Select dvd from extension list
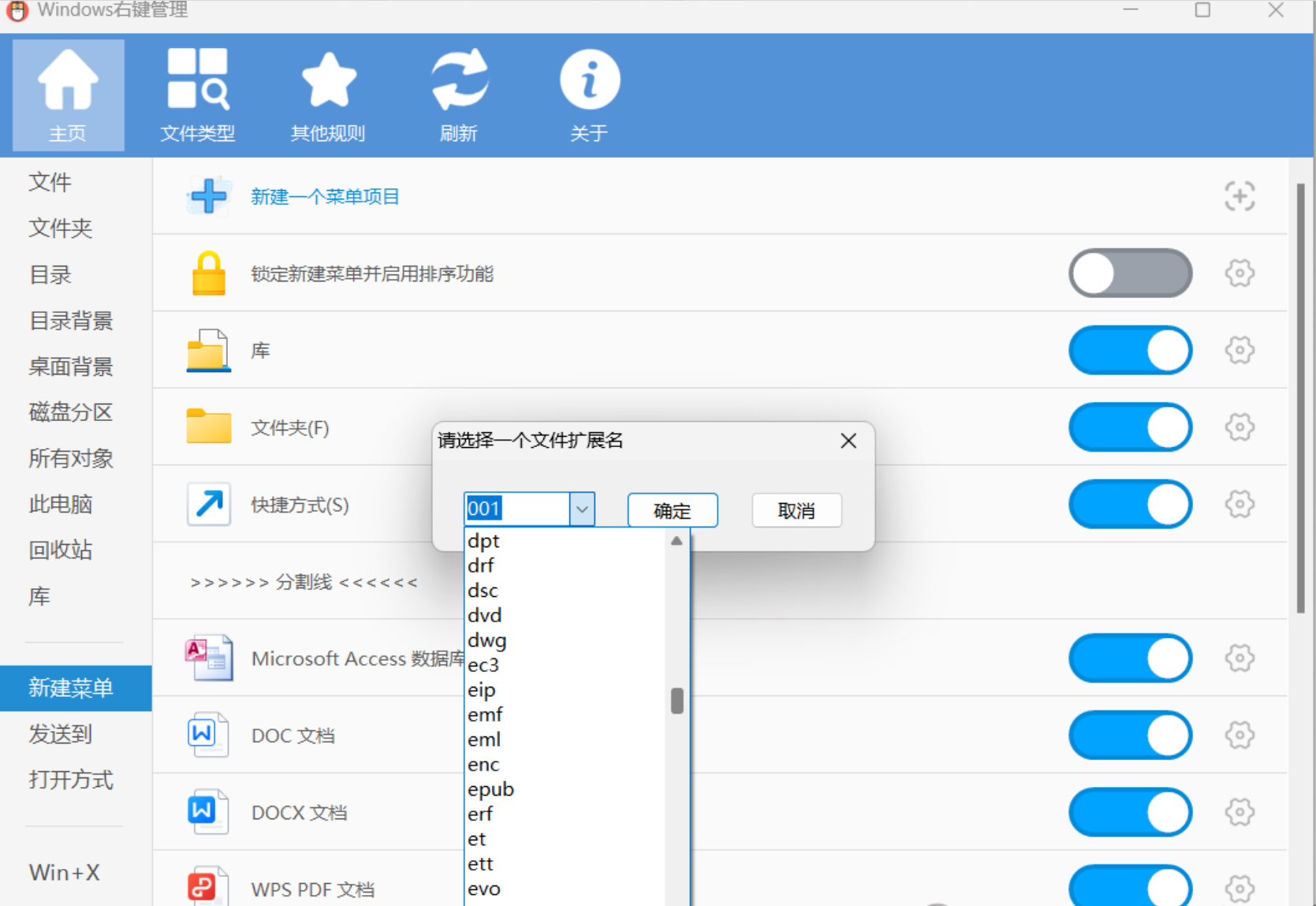Image resolution: width=1316 pixels, height=906 pixels. click(565, 615)
